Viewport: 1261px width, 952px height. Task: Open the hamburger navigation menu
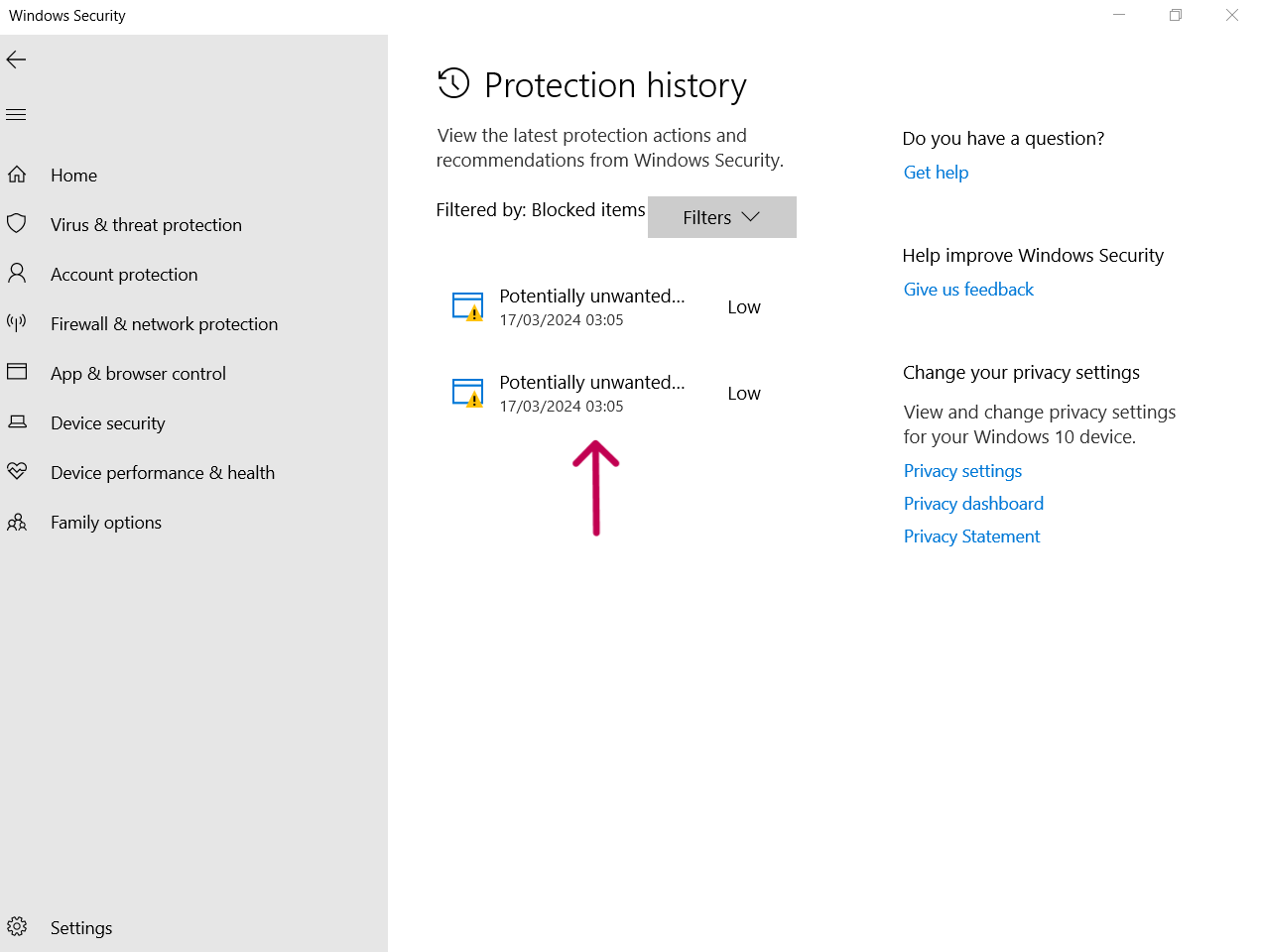coord(16,115)
